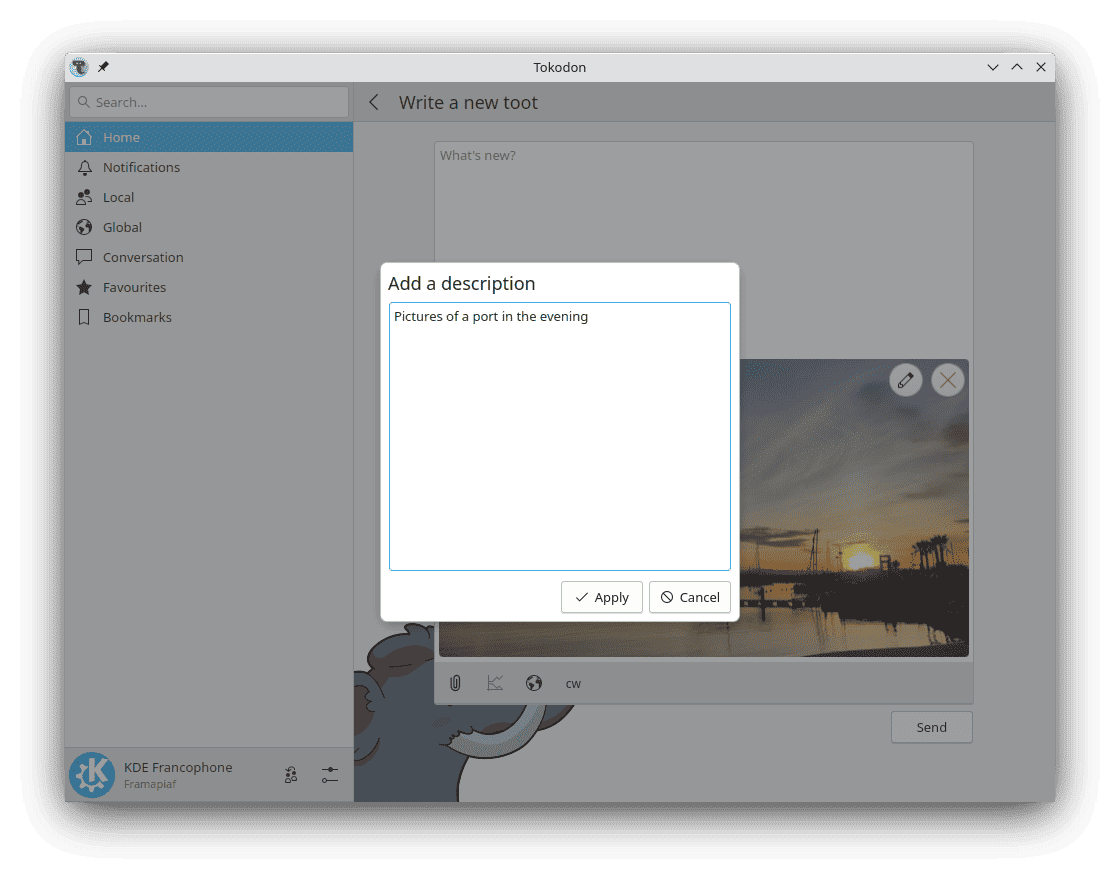Click the globe icon beside Global
1120x879 pixels.
pos(84,227)
